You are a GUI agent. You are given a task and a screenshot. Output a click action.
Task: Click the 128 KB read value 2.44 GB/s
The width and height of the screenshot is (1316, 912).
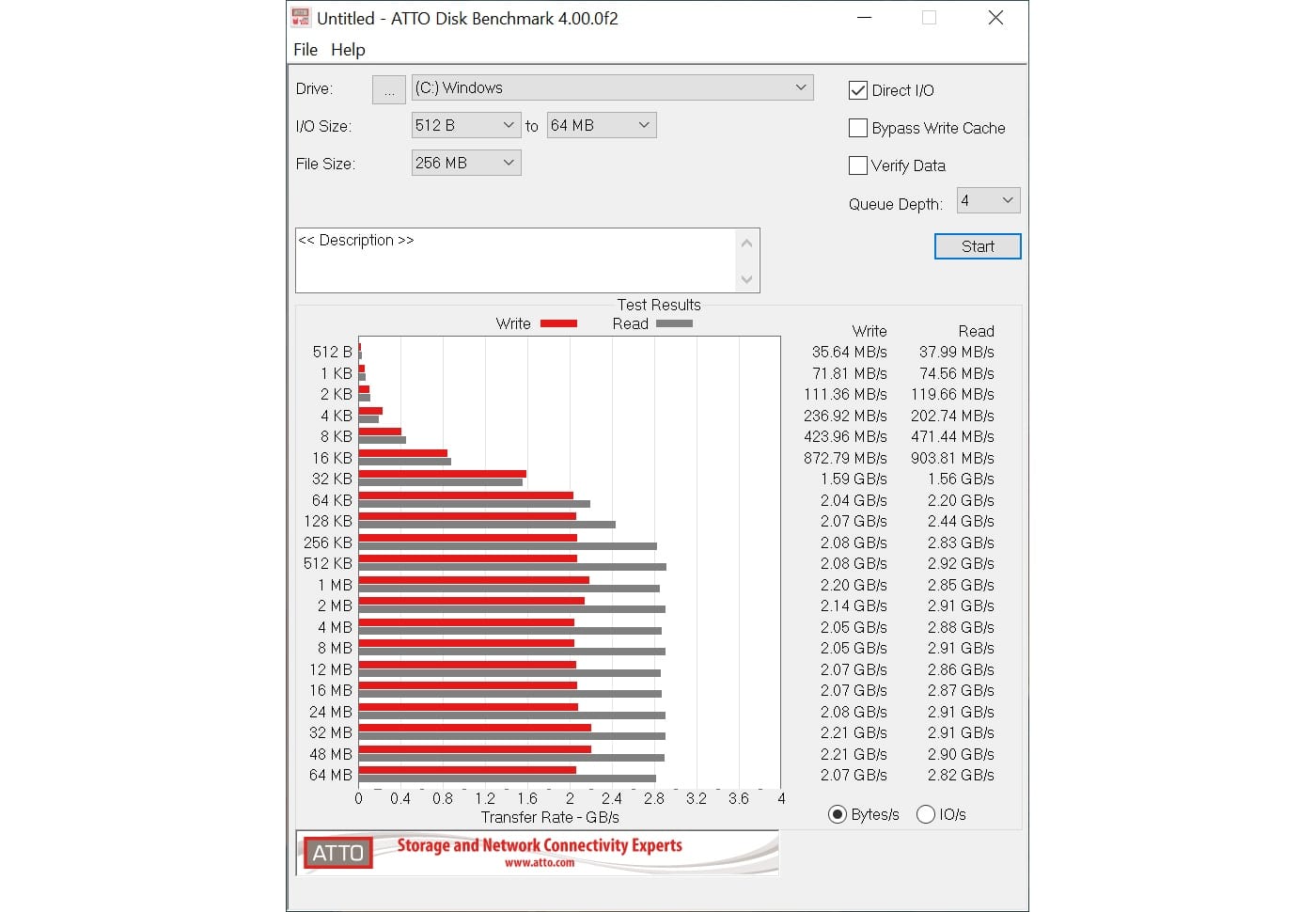pyautogui.click(x=961, y=521)
